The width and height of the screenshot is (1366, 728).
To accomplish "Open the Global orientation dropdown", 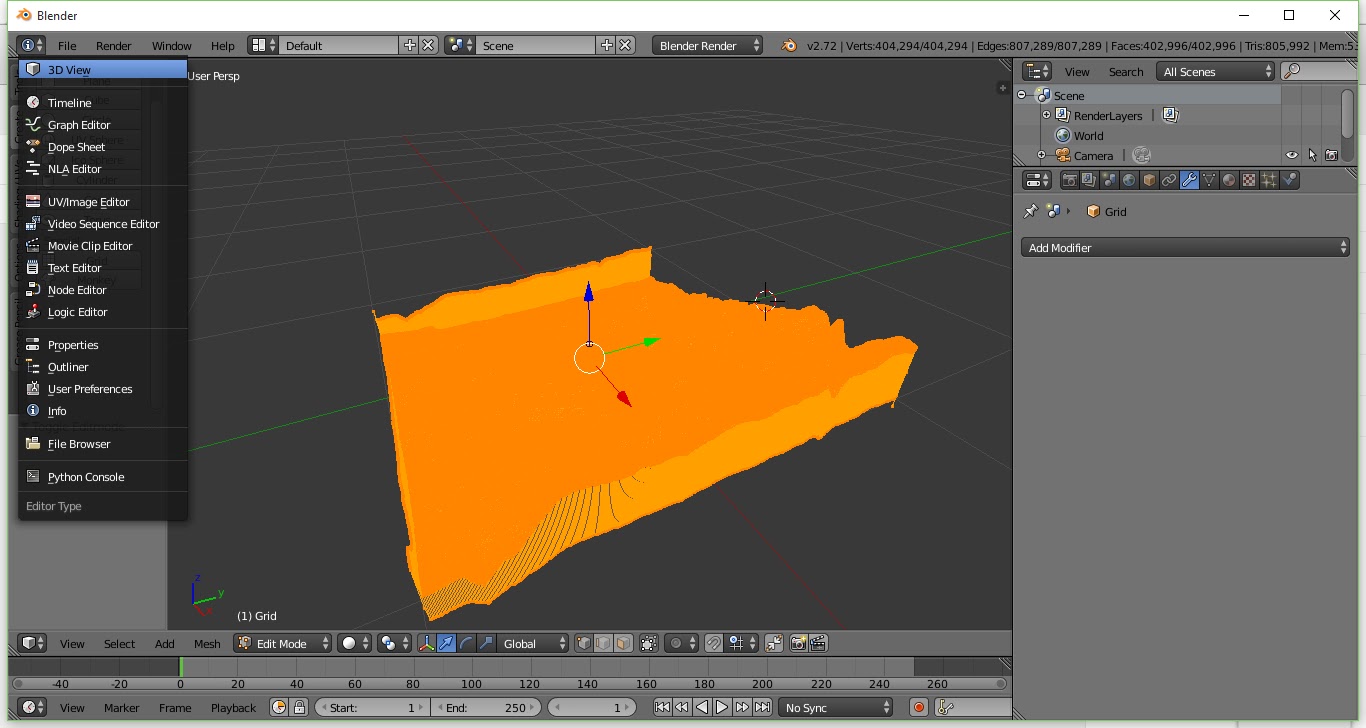I will (x=534, y=643).
